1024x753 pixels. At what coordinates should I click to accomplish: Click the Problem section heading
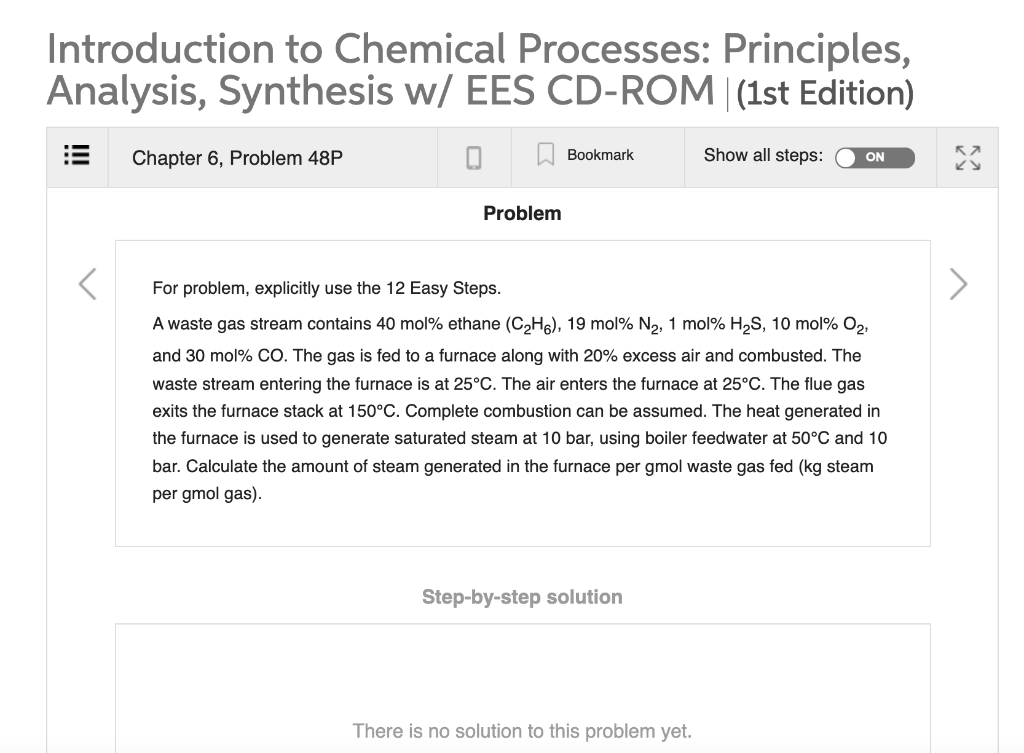tap(522, 213)
